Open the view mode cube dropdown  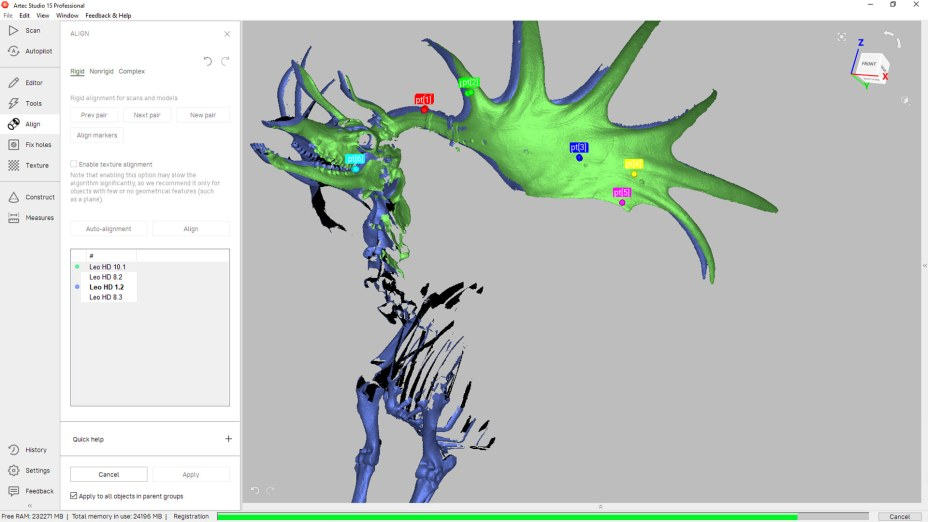coord(904,100)
